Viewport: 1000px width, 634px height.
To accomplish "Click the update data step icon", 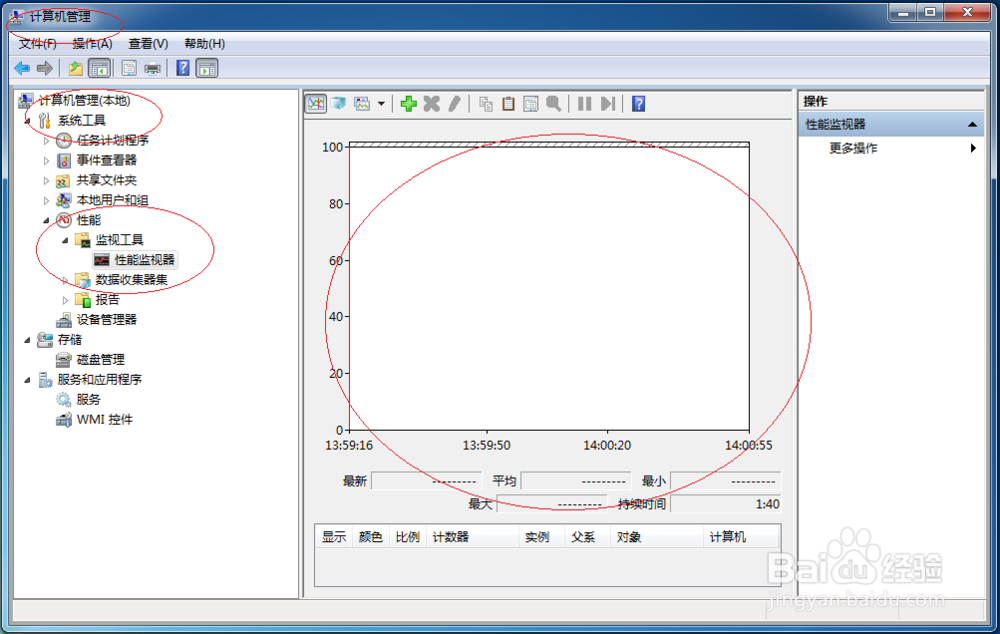I will pos(608,103).
